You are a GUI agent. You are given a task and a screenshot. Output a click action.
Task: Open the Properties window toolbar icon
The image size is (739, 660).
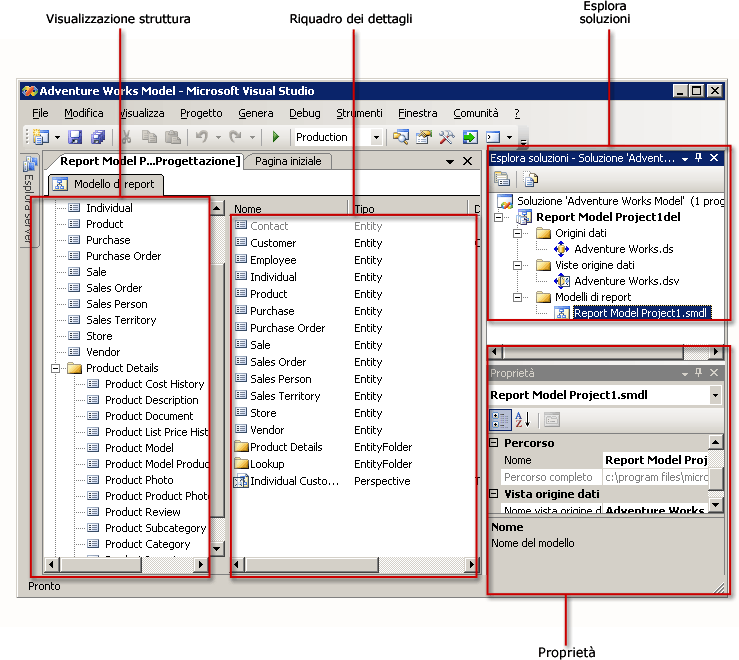(x=424, y=137)
